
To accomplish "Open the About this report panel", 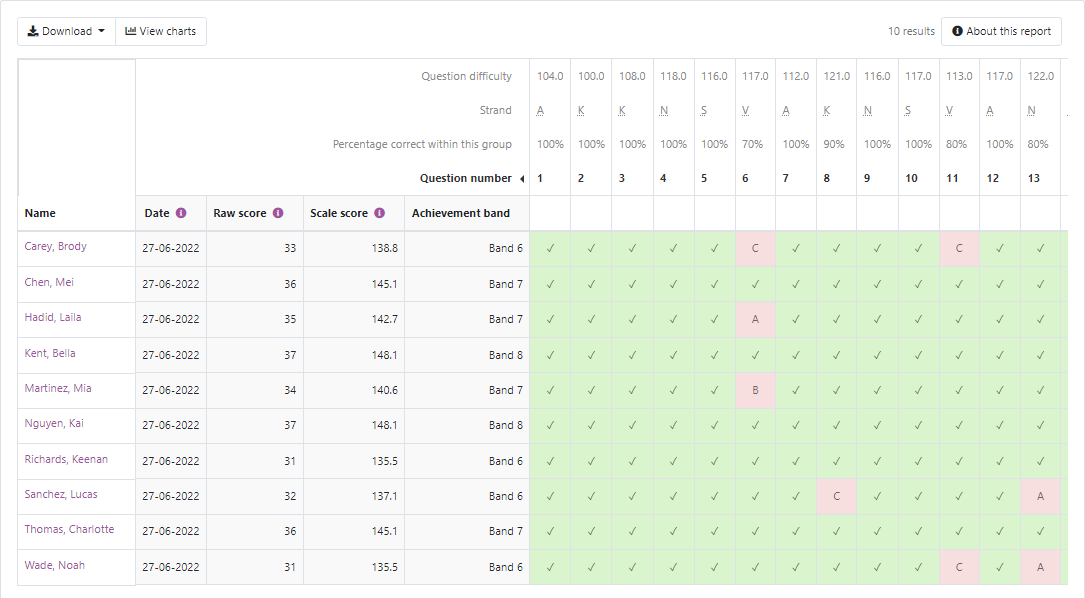I will 1001,31.
